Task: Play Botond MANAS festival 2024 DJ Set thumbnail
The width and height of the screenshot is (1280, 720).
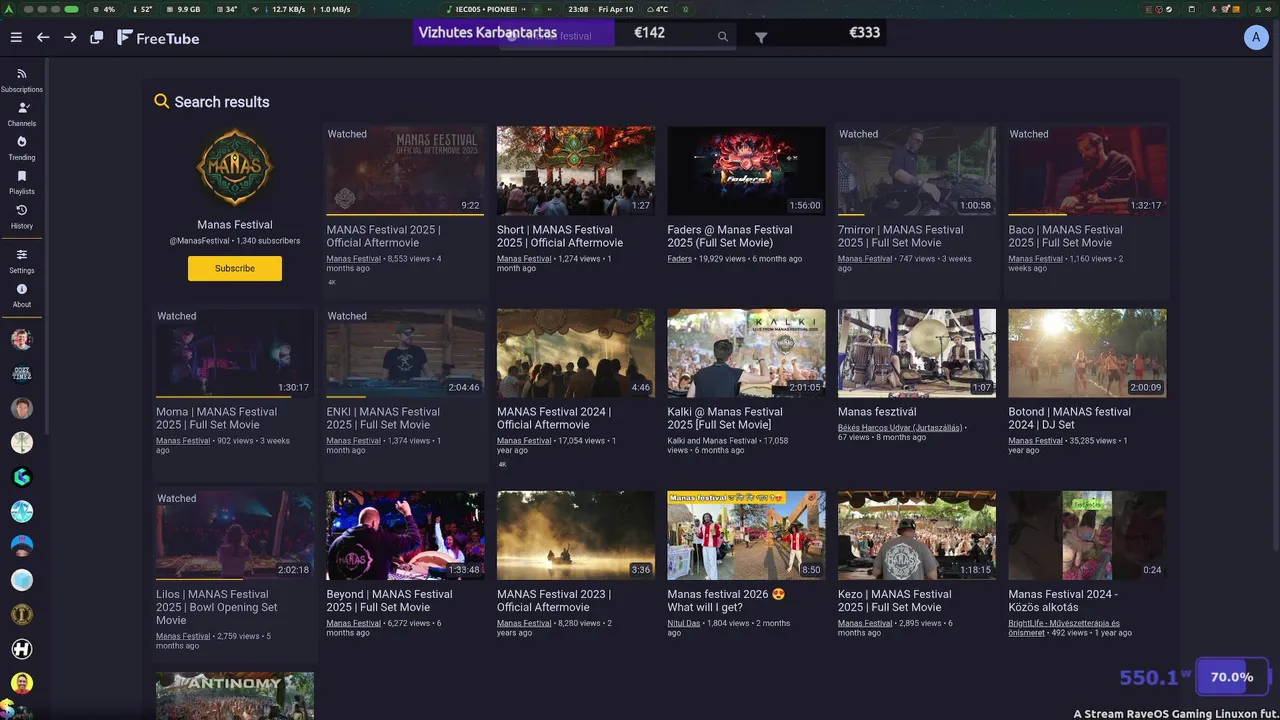Action: pyautogui.click(x=1087, y=353)
